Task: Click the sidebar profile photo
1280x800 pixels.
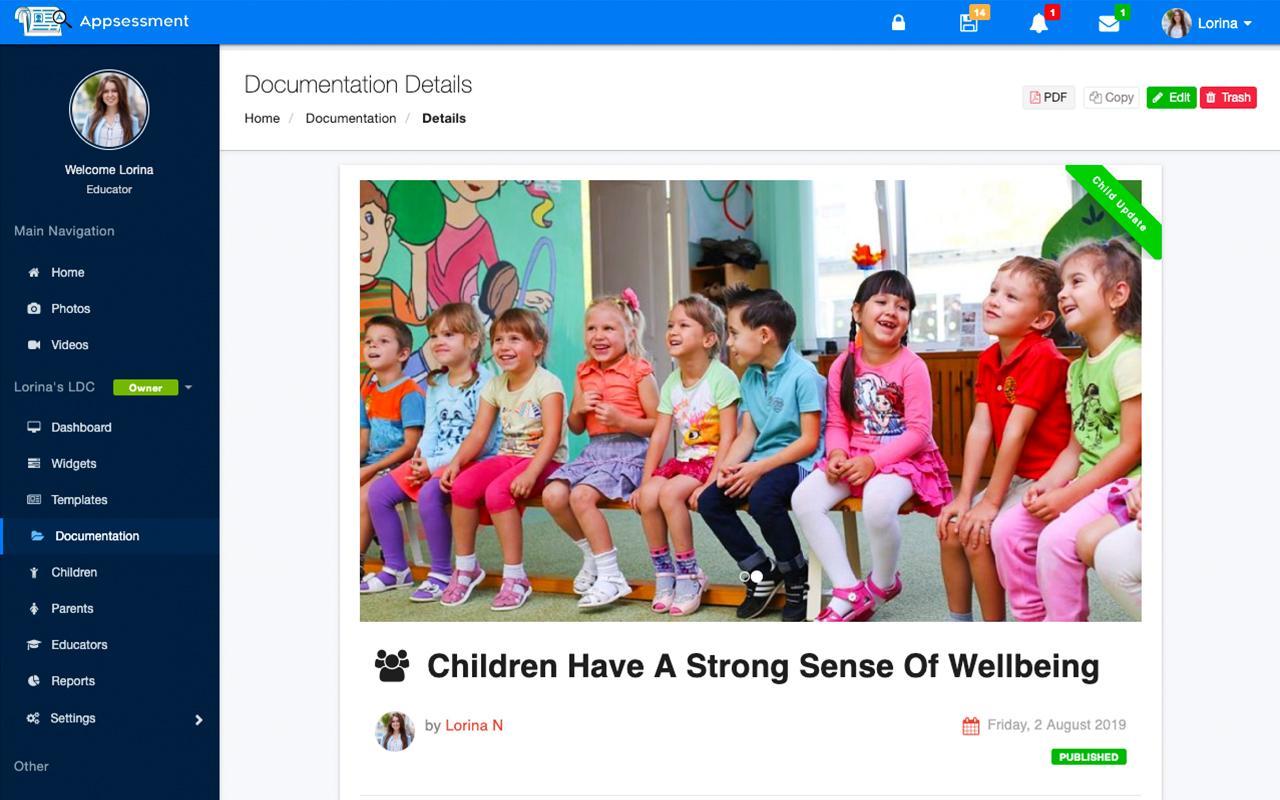Action: pos(109,110)
